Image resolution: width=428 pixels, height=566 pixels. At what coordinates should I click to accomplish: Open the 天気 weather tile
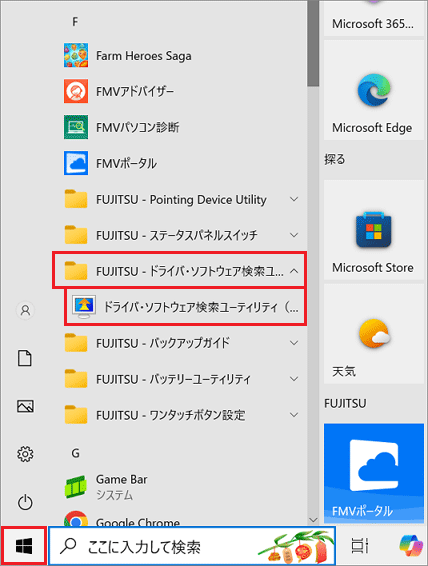pos(374,334)
